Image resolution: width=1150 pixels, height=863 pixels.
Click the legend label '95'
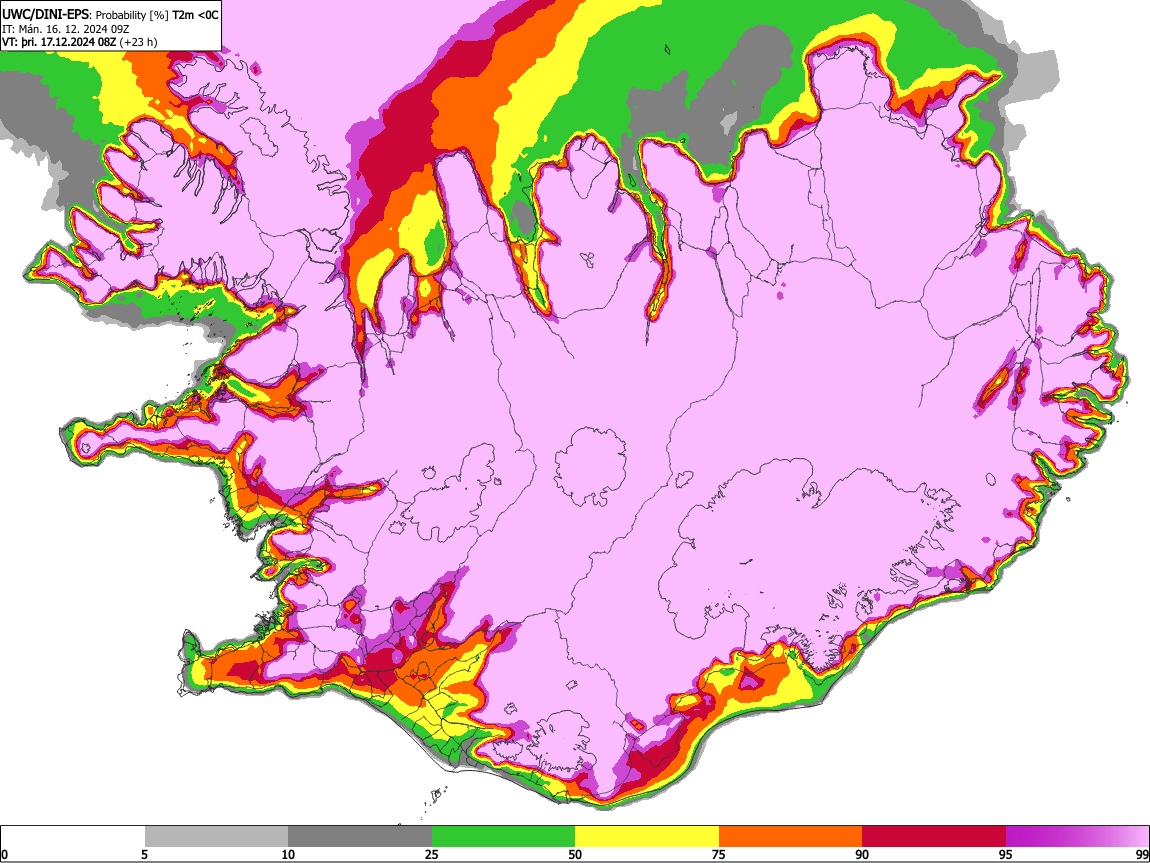tap(1006, 855)
